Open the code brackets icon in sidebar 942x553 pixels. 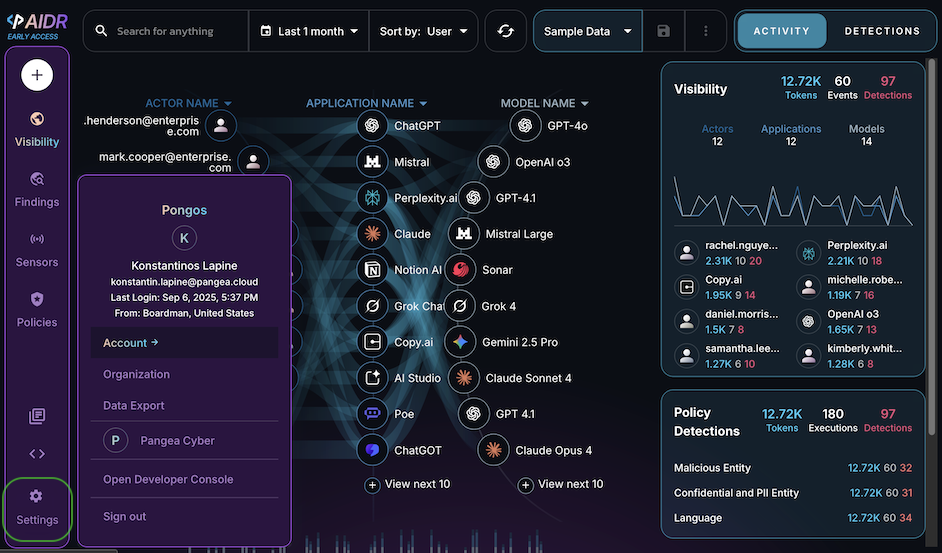tap(37, 454)
